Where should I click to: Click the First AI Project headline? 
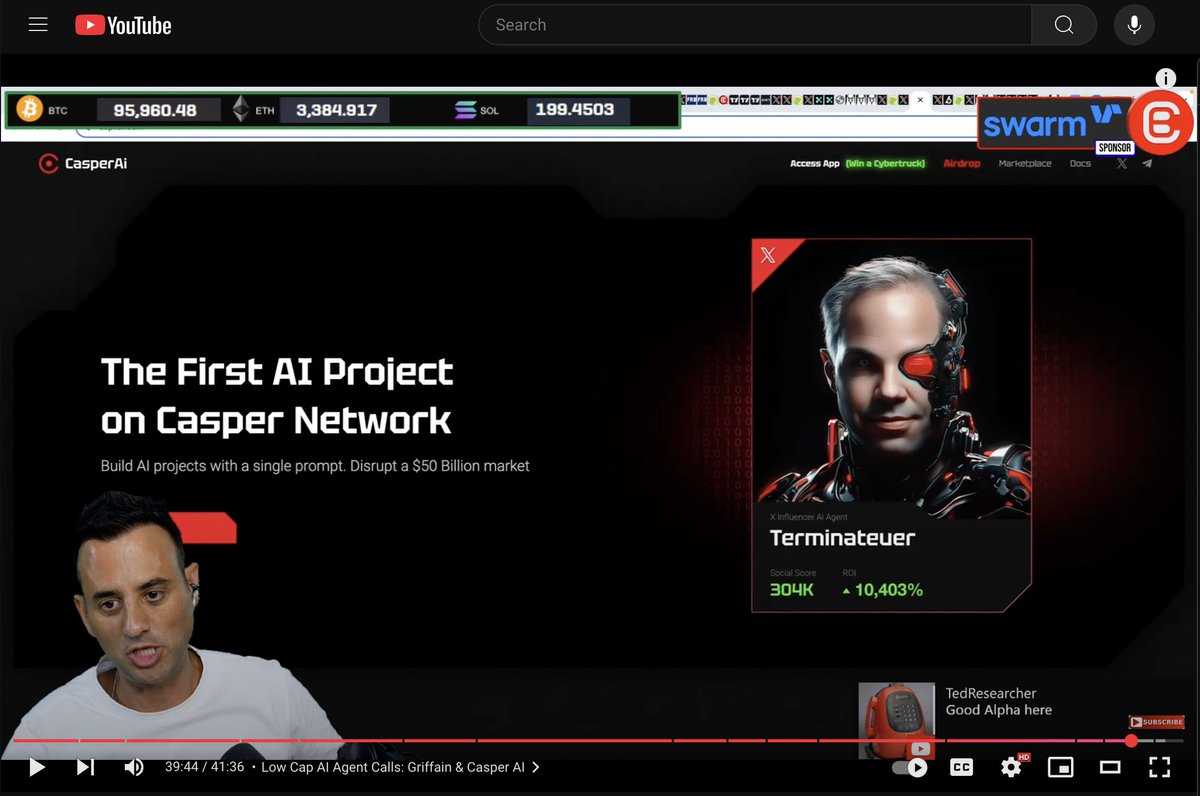[277, 396]
